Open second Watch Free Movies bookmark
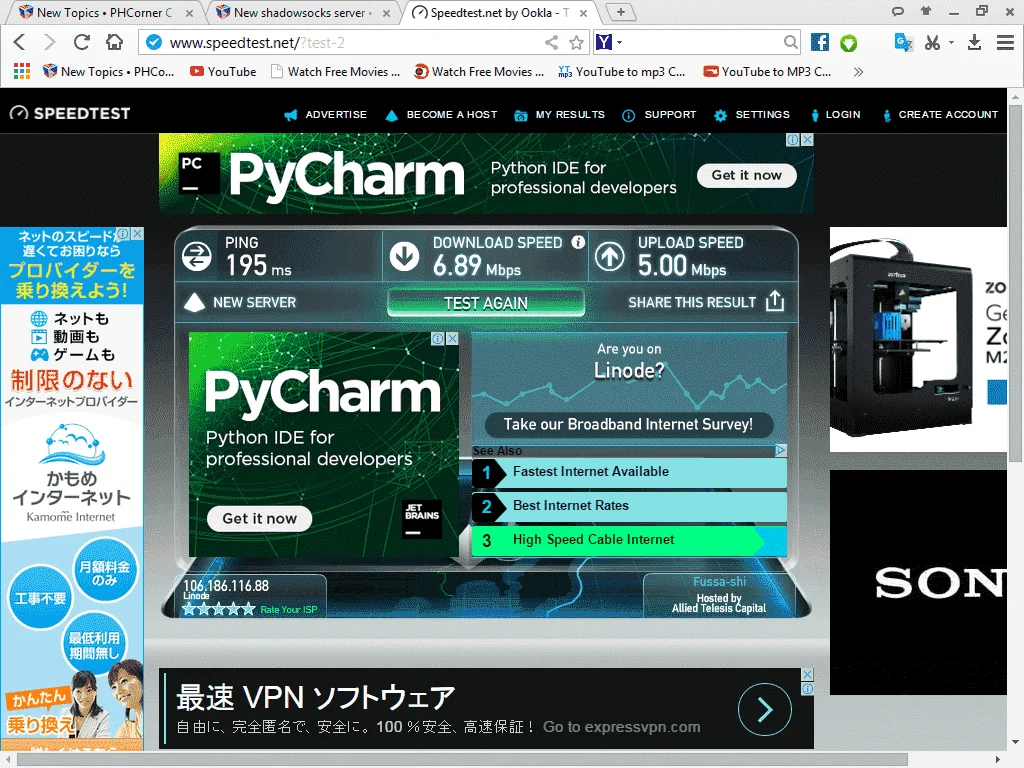The width and height of the screenshot is (1024, 768). coord(479,72)
